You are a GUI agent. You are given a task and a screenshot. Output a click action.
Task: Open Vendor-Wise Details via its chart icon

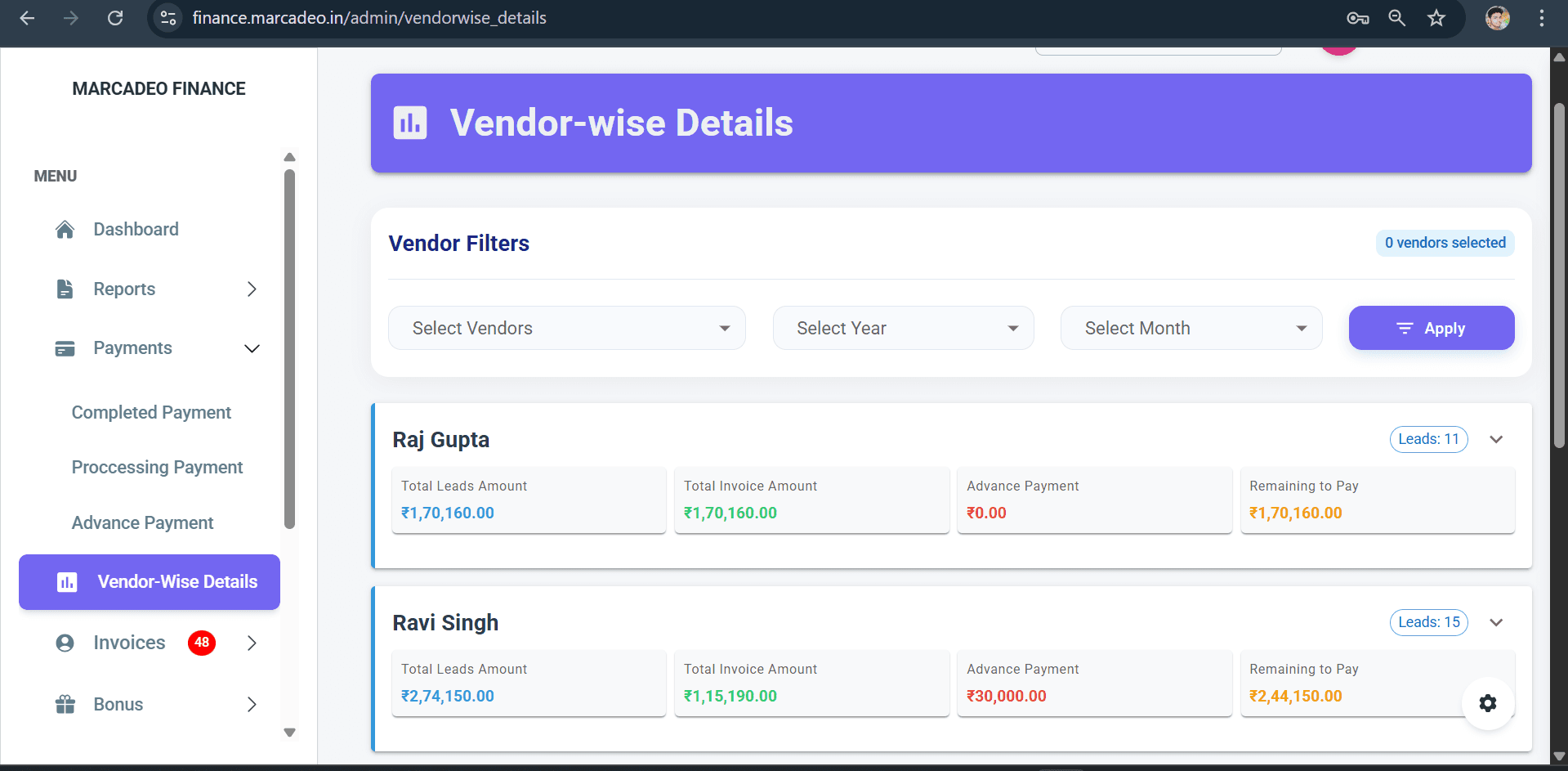click(66, 581)
